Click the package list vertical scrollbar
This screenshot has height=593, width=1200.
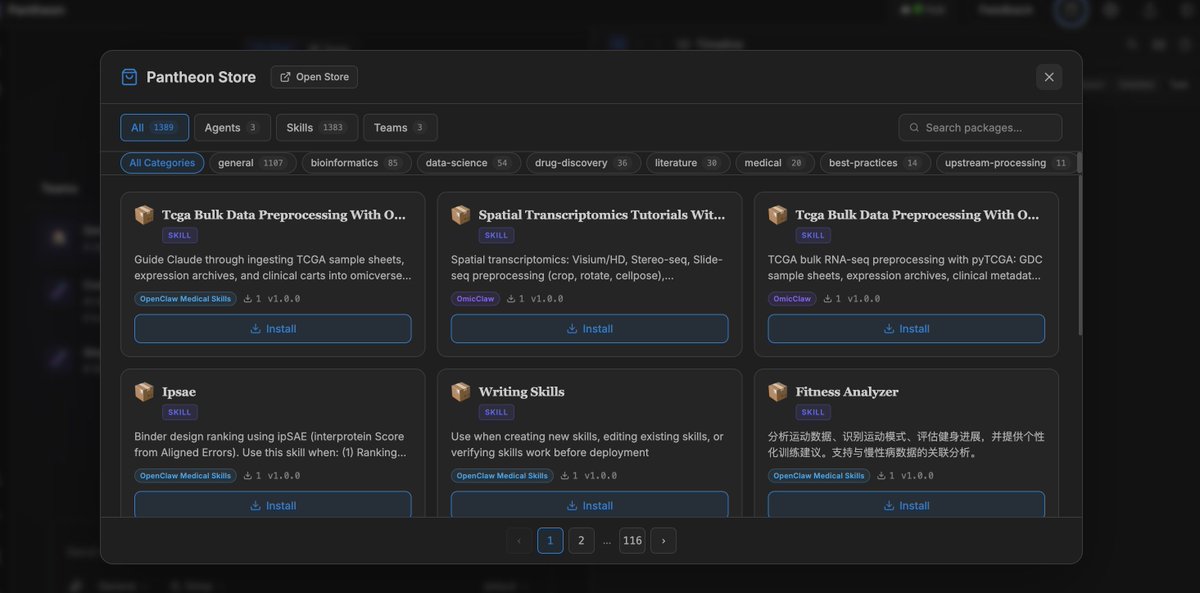click(x=1079, y=257)
